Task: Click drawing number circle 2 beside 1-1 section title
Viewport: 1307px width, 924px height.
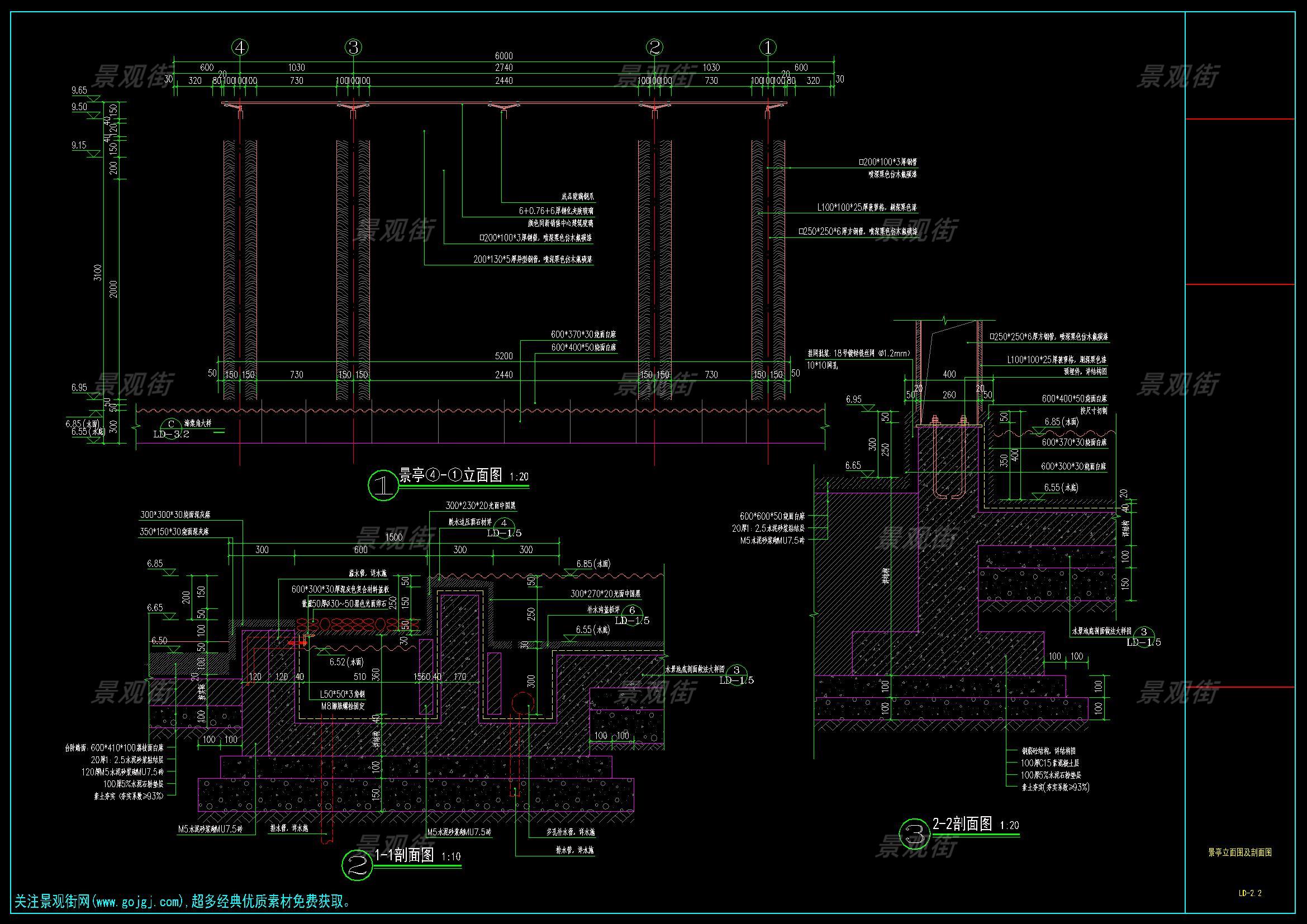Action: coord(357,865)
